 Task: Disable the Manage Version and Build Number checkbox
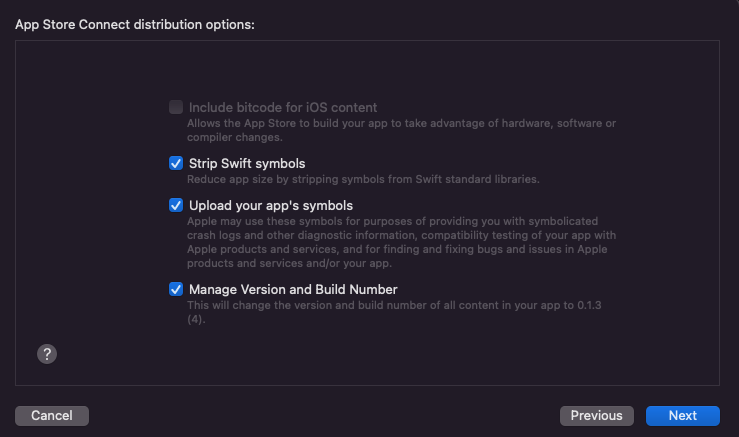(x=176, y=289)
